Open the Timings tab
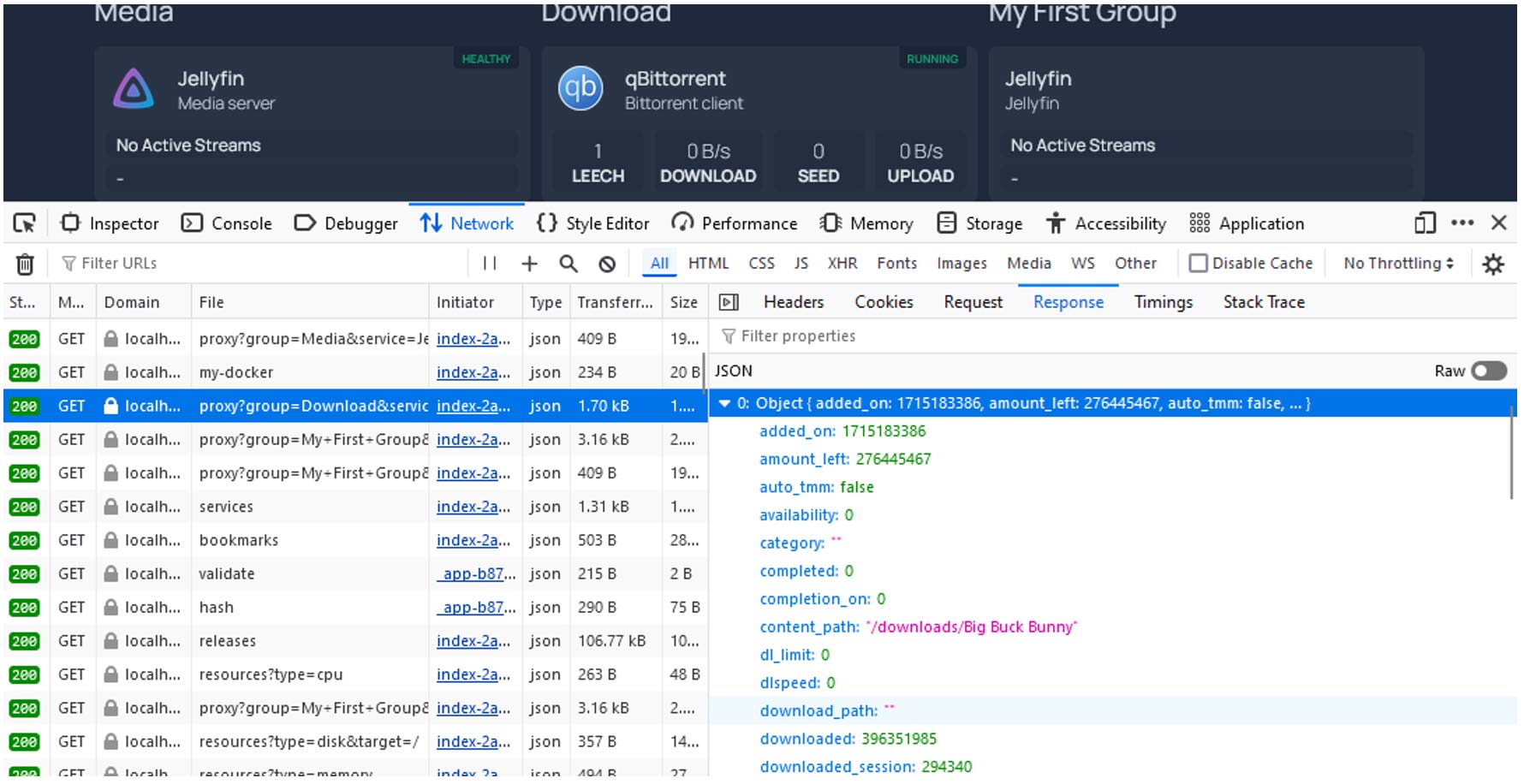The image size is (1524, 784). click(1163, 301)
